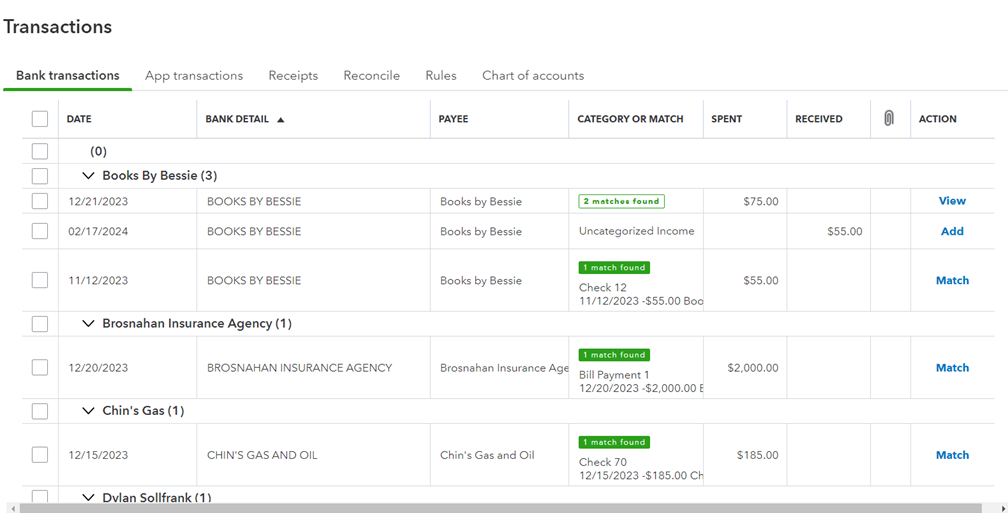The image size is (1008, 513).
Task: Collapse the Dylan Sollfrank (1) group
Action: pyautogui.click(x=89, y=497)
